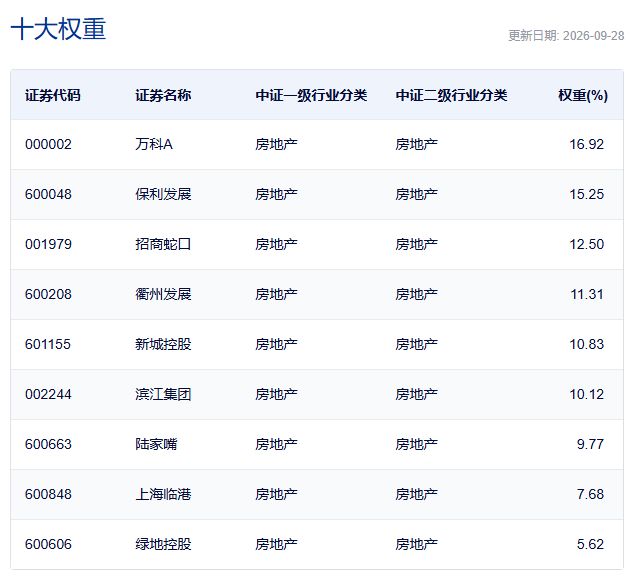The height and width of the screenshot is (577, 631).
Task: Click 绿地控股's first-level industry 房地产
Action: click(x=276, y=544)
